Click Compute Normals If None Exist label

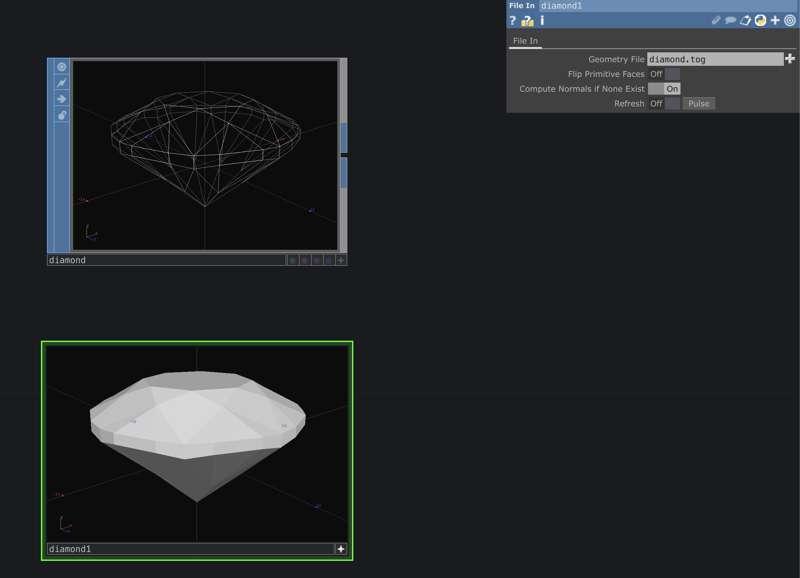(582, 89)
